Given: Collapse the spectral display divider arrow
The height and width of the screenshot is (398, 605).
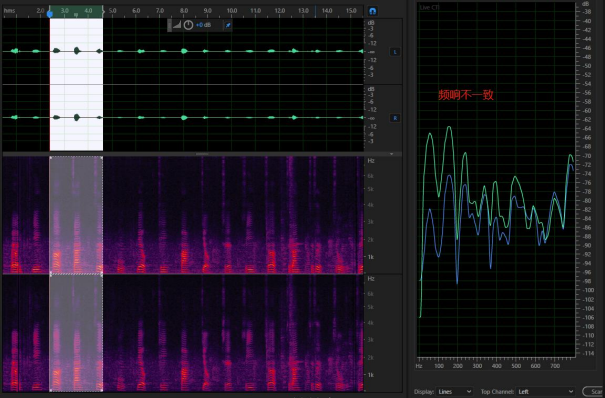Looking at the screenshot, I should point(392,154).
